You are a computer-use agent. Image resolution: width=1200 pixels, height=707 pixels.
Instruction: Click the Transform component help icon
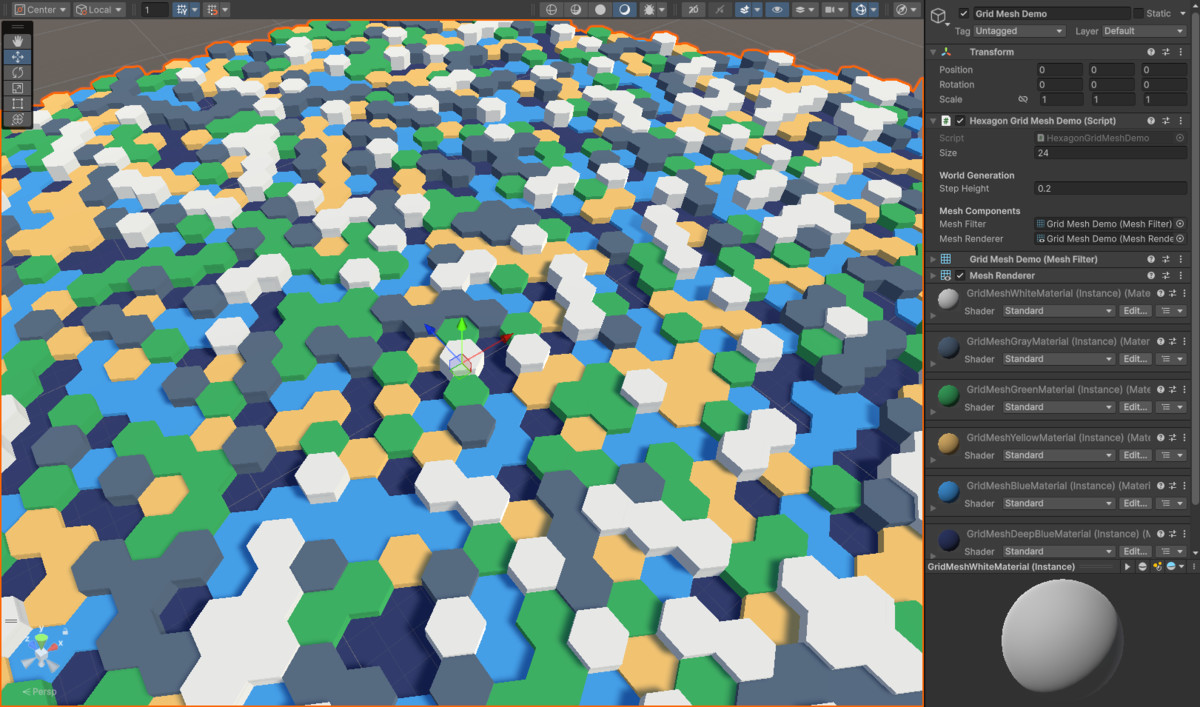coord(1150,52)
